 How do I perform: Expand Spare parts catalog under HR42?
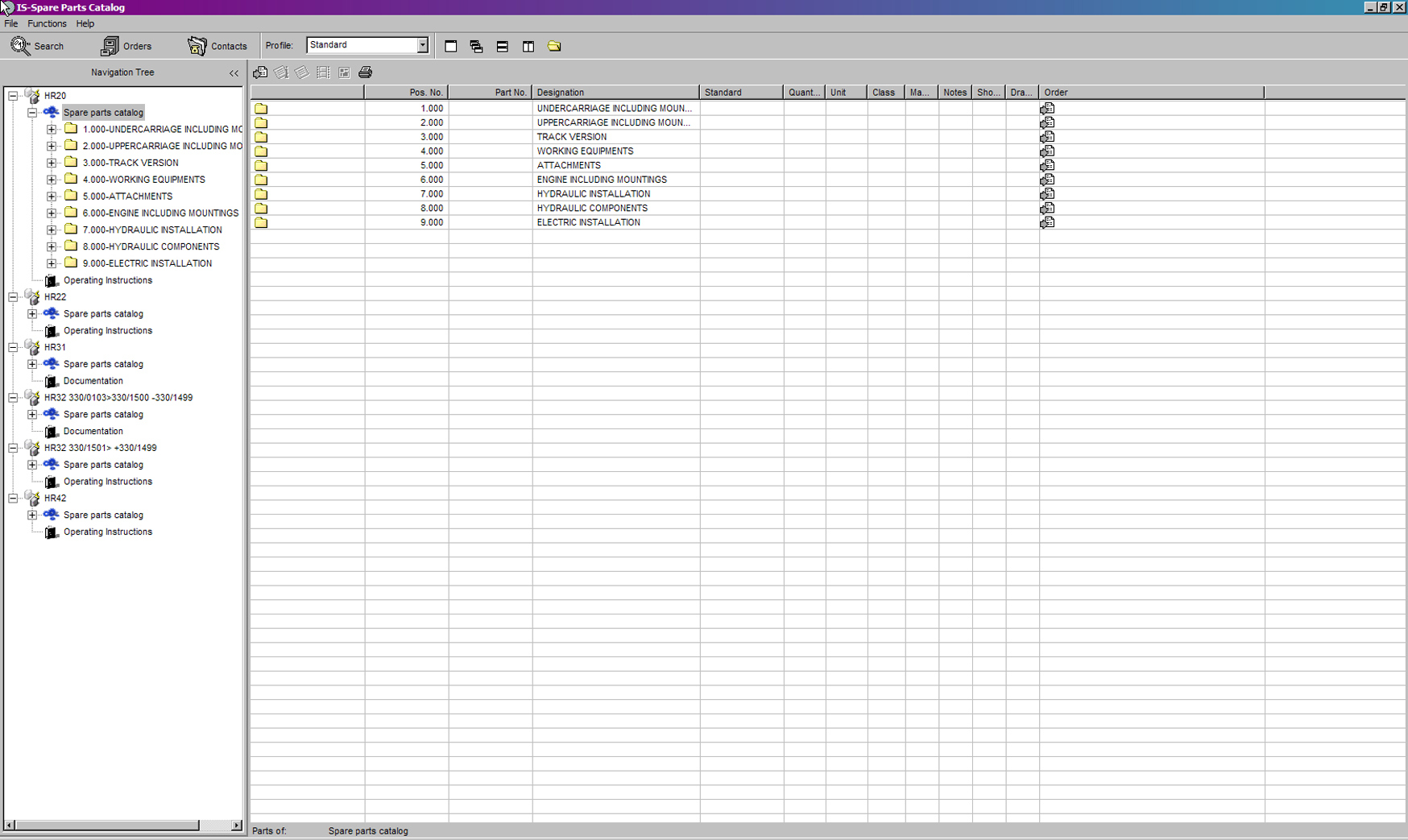(32, 515)
